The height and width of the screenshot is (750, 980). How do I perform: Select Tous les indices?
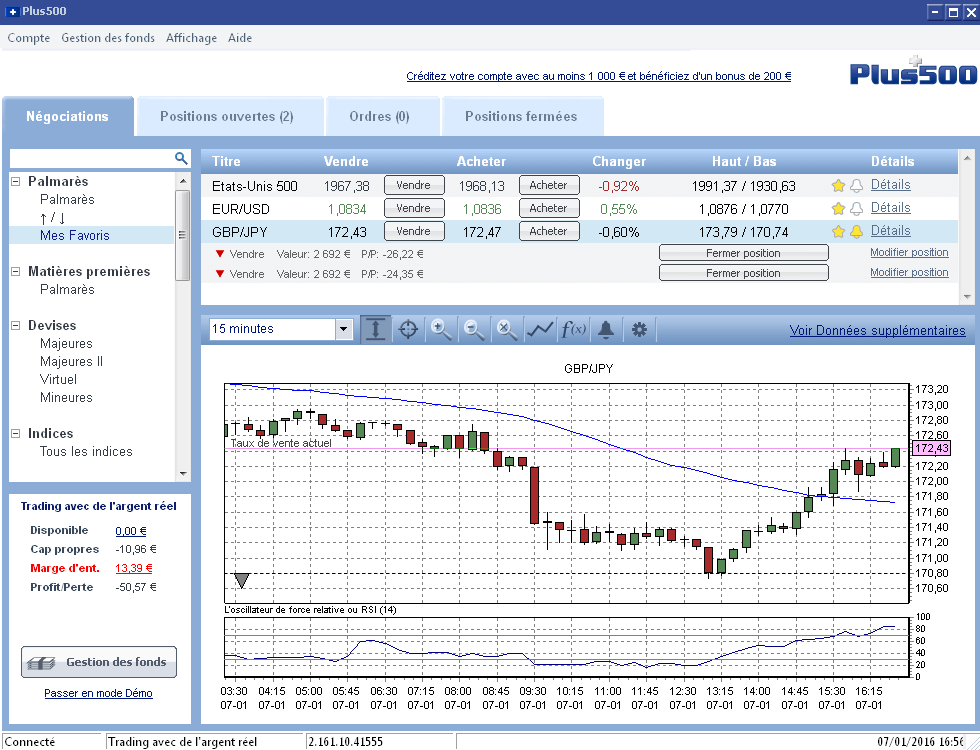[x=86, y=452]
